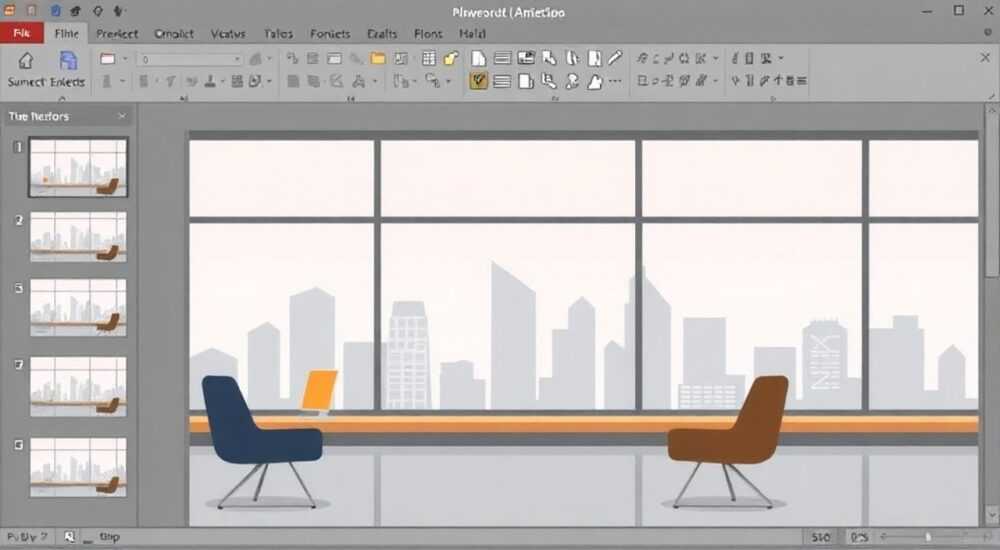Switch to the Foniets tab
This screenshot has width=1000, height=550.
click(x=330, y=34)
